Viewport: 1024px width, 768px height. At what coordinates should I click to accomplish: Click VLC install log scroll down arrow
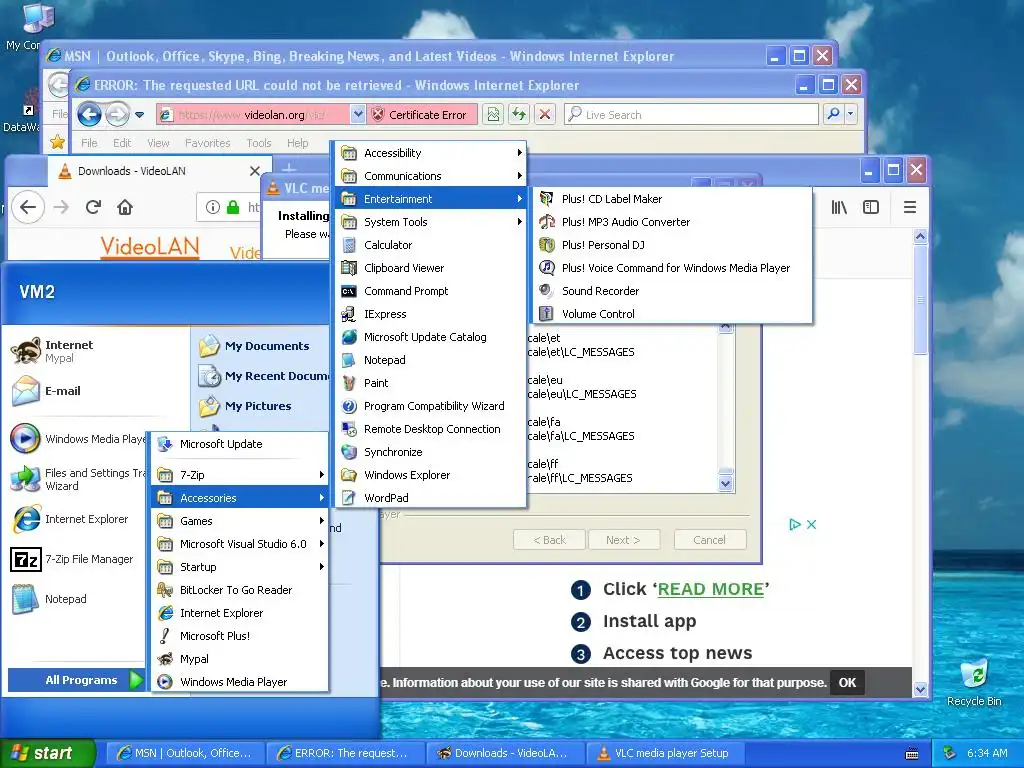[726, 484]
